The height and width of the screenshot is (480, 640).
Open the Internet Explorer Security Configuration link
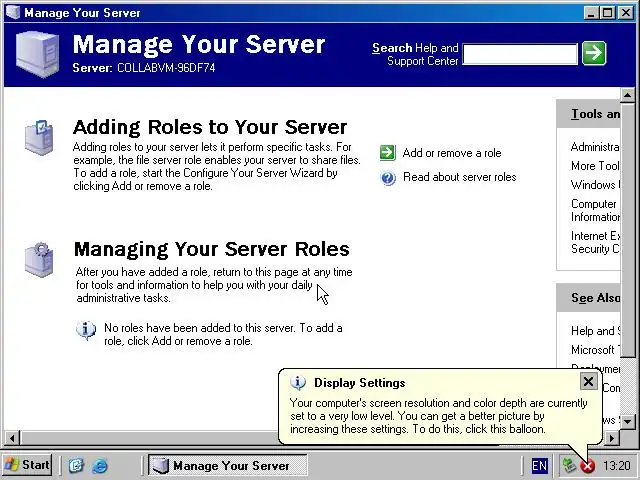click(595, 242)
